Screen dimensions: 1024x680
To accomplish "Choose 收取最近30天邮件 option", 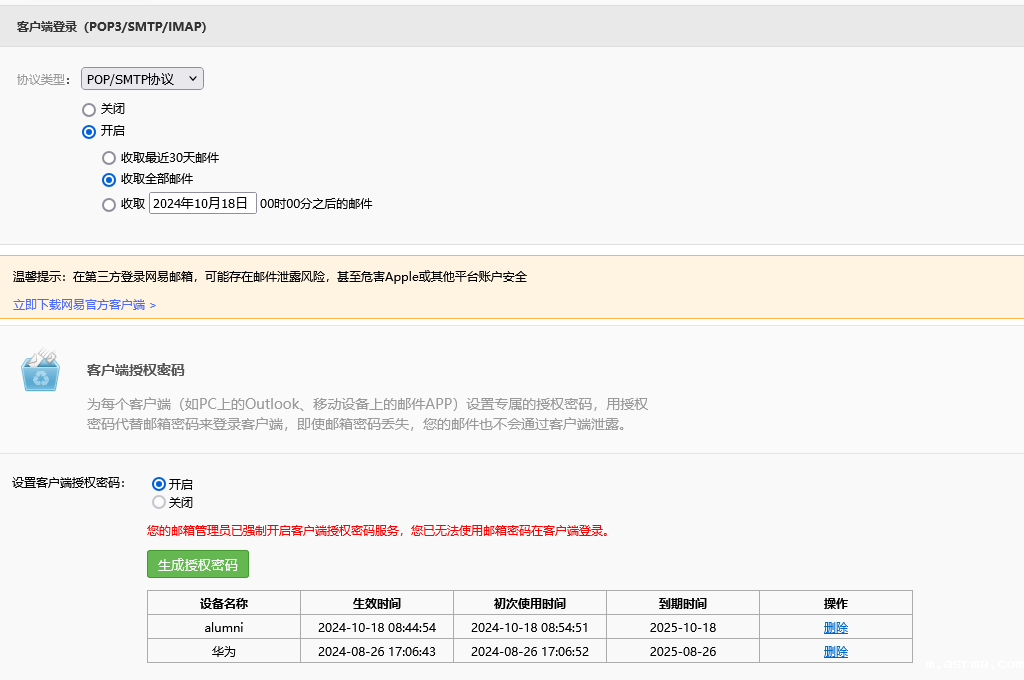I will (109, 158).
